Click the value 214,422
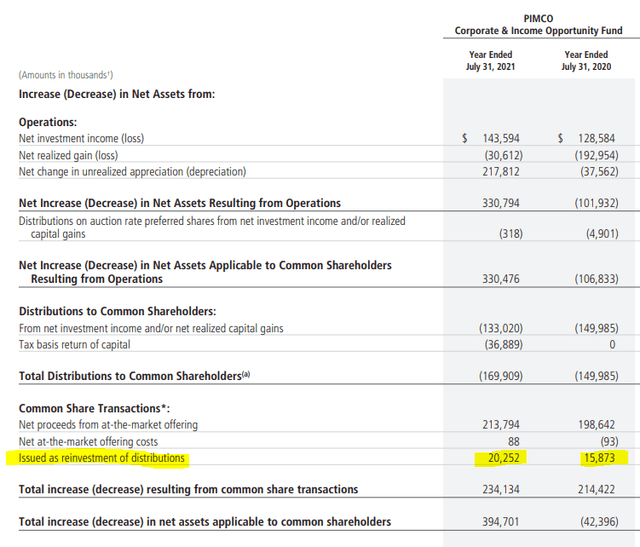 tap(596, 489)
